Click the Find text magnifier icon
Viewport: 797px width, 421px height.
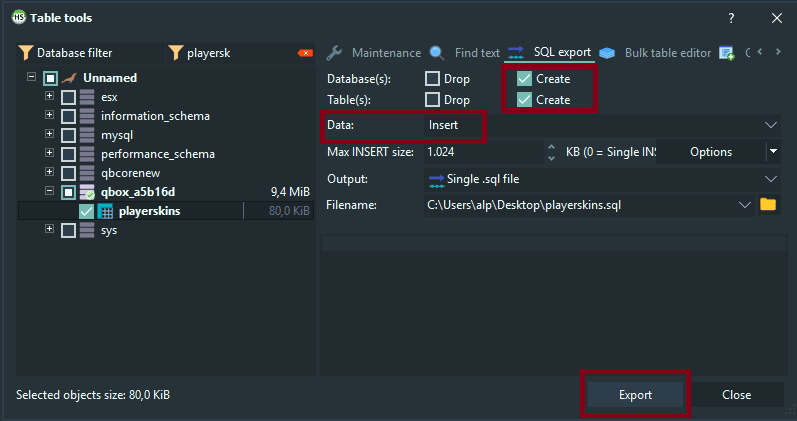tap(437, 52)
